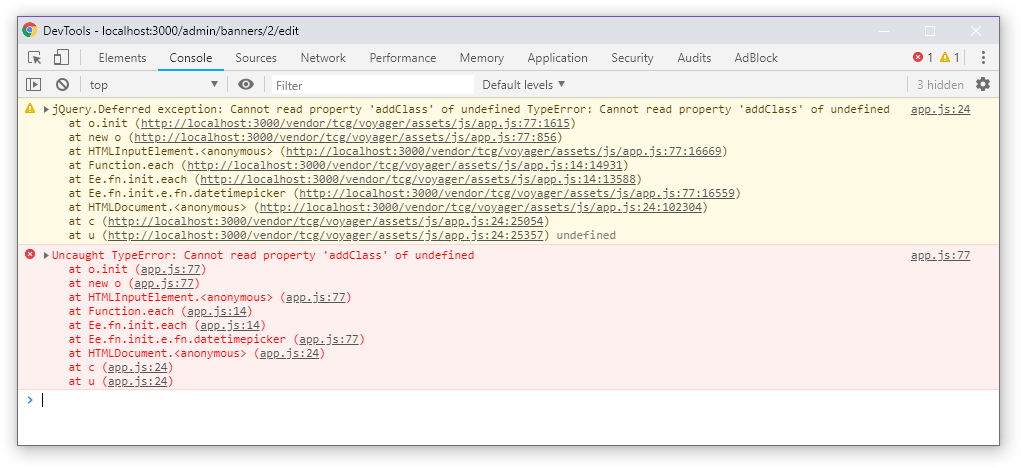Open the AdBlock tab

click(x=756, y=58)
